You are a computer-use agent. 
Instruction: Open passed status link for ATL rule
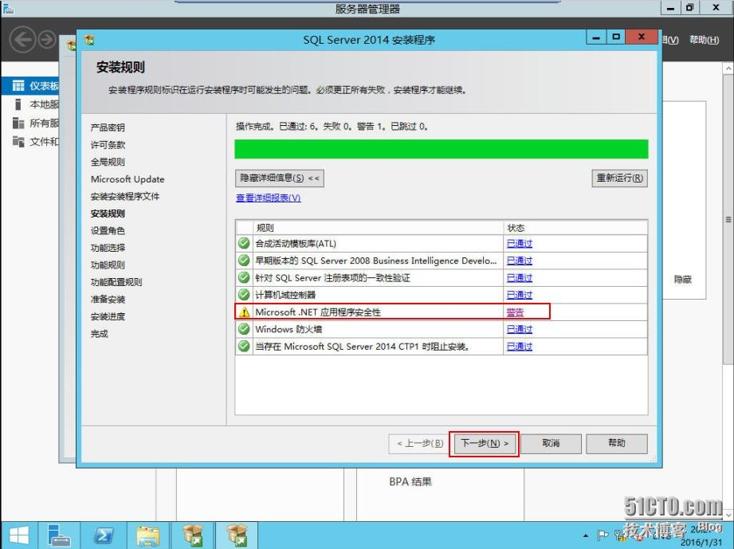point(520,243)
